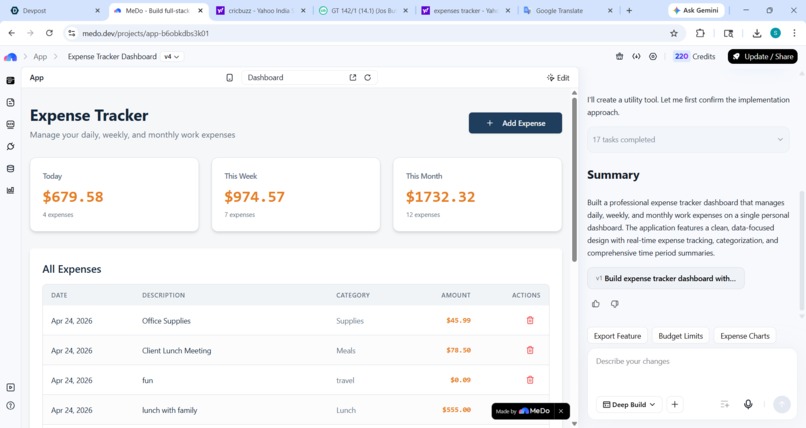
Task: Delete the fun expense row
Action: [x=530, y=380]
